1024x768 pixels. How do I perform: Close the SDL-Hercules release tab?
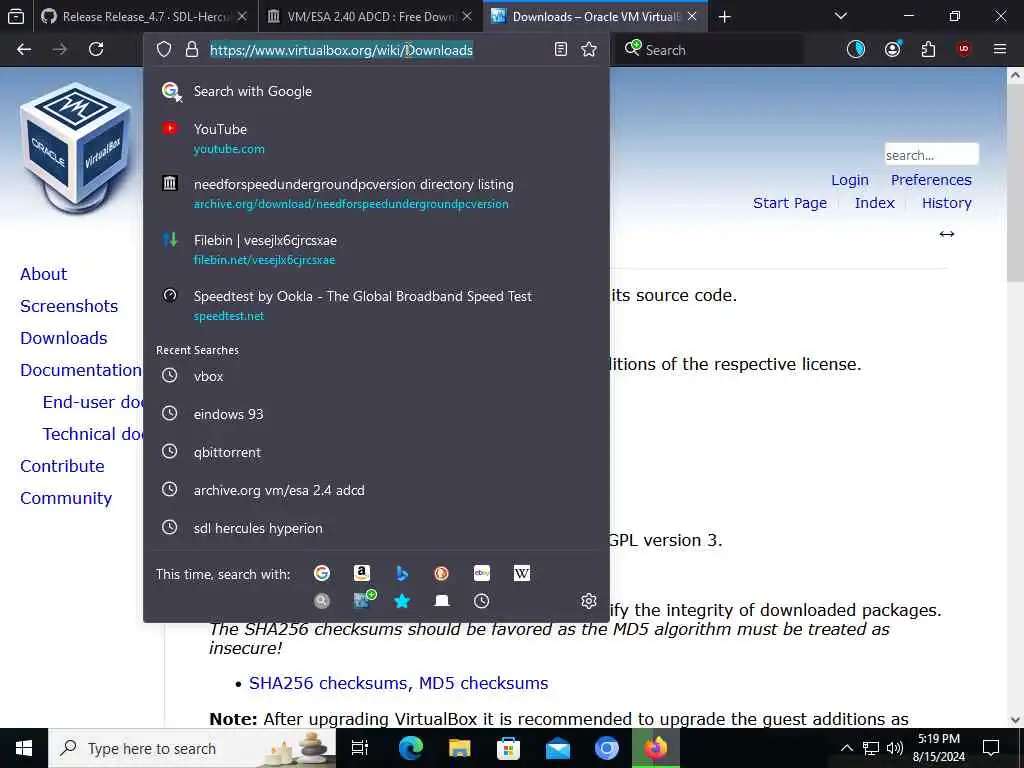[x=242, y=17]
